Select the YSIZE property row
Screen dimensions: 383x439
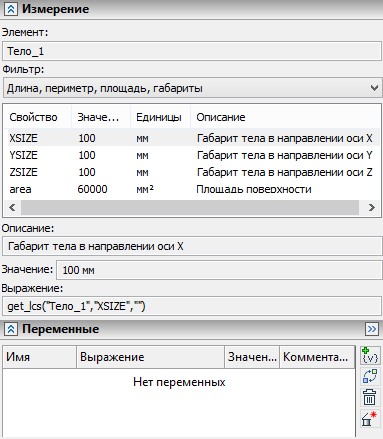[192, 155]
